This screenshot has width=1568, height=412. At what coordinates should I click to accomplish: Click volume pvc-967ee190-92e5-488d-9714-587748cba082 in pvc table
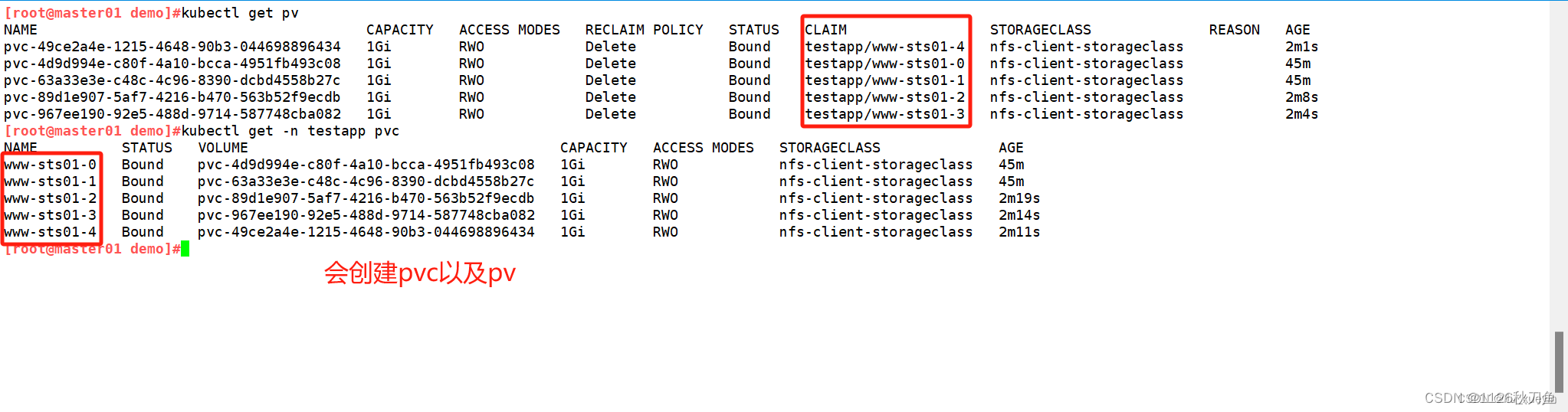tap(366, 215)
